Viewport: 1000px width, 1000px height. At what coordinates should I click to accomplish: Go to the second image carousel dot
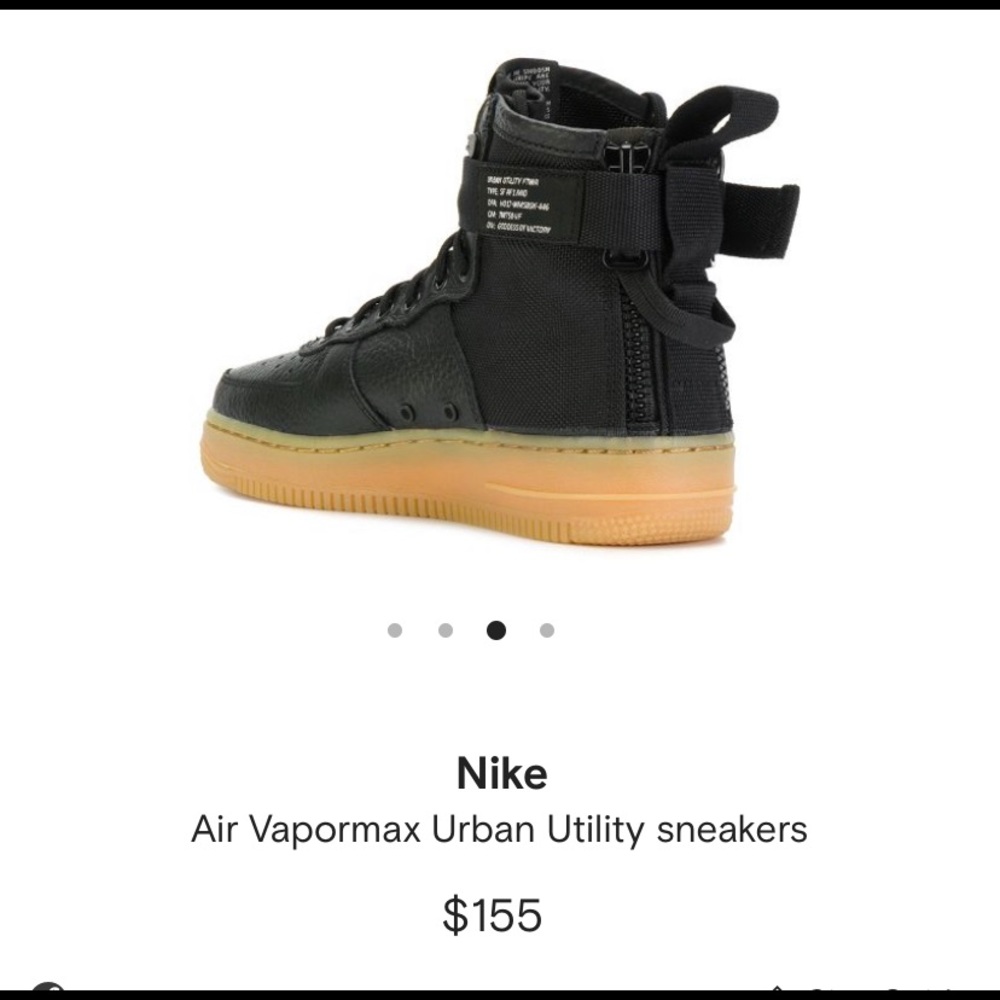click(446, 630)
